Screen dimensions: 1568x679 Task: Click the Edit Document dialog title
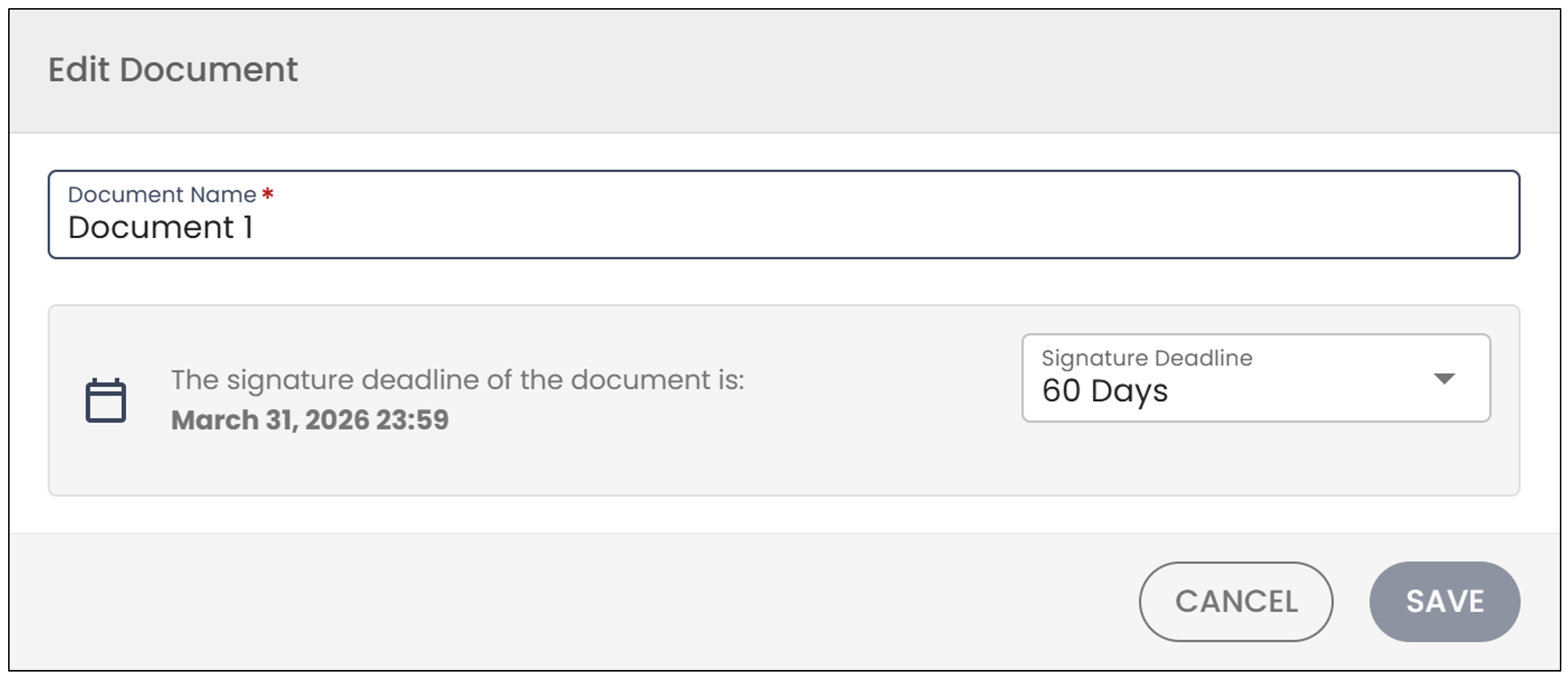click(173, 70)
